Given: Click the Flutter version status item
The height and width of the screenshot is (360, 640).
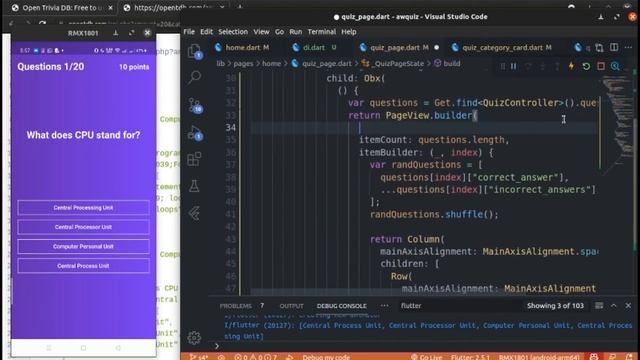Looking at the screenshot, I should [x=470, y=357].
